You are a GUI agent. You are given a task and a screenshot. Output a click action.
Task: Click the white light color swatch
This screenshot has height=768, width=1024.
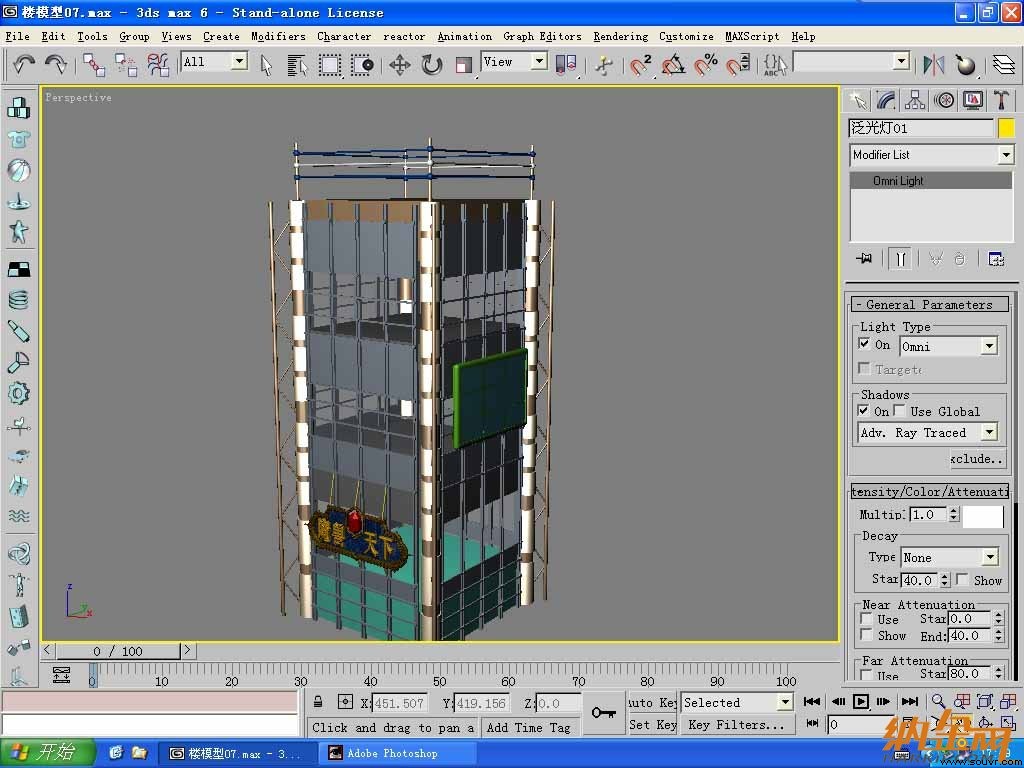[x=983, y=515]
